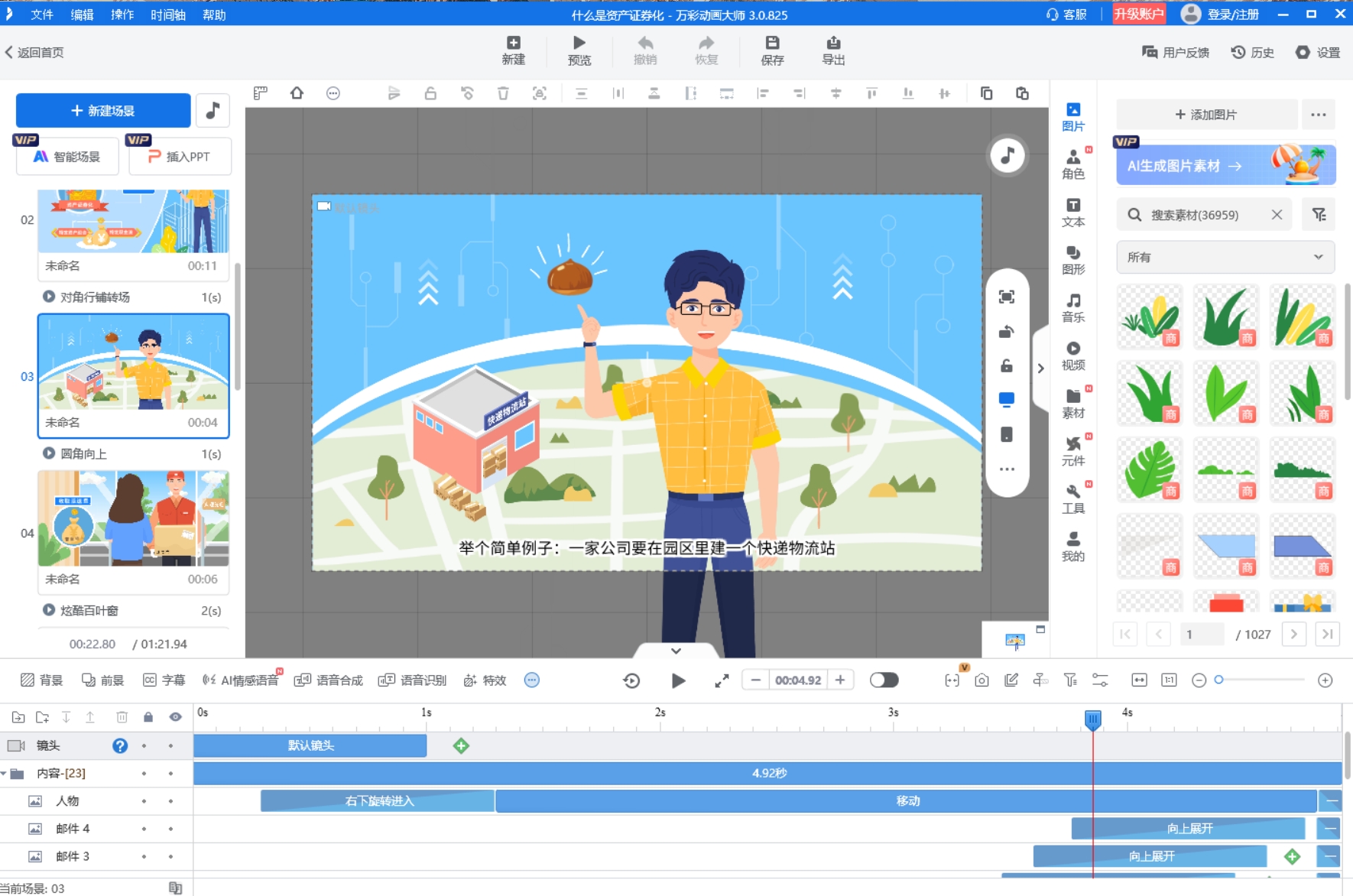Click the 添加图片 button
The image size is (1353, 896).
coord(1206,115)
